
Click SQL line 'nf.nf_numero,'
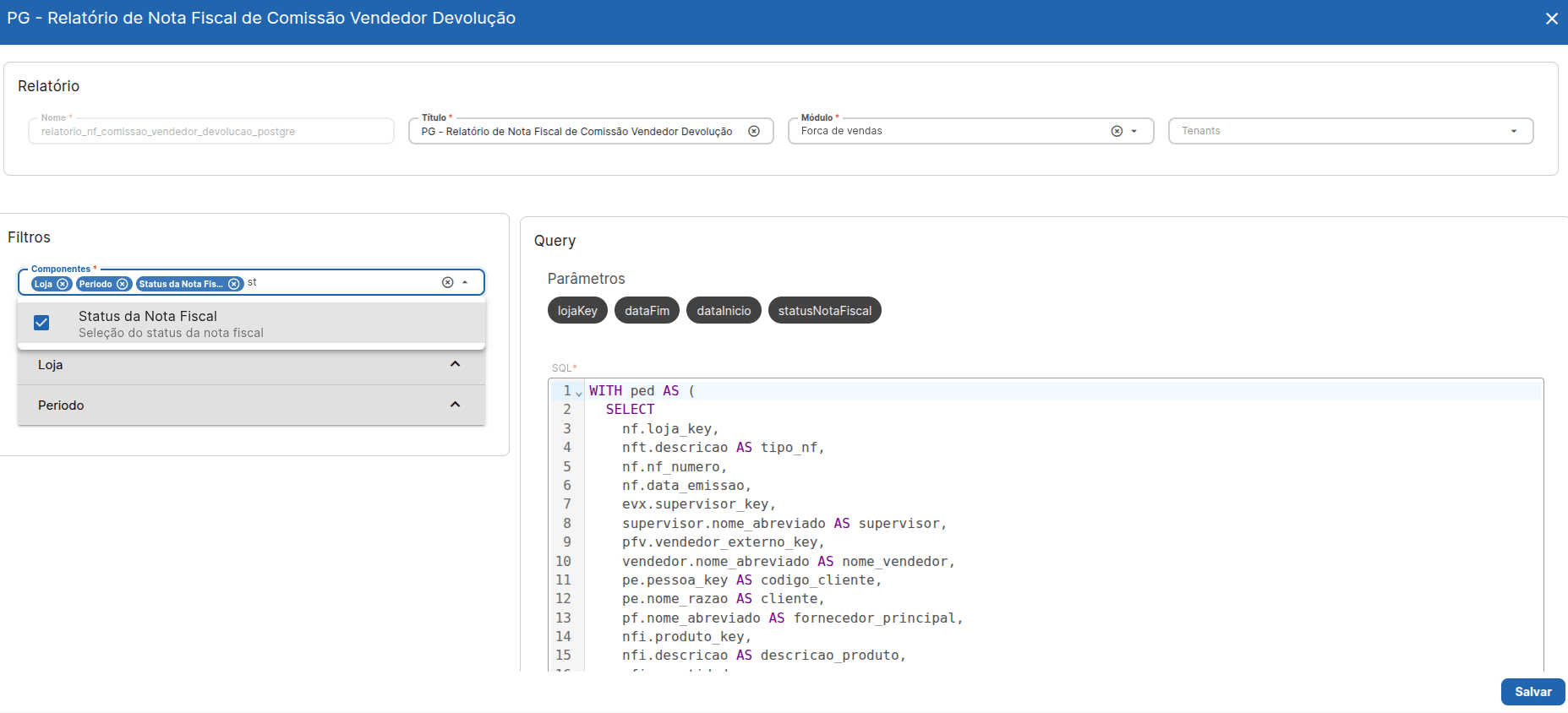point(675,467)
